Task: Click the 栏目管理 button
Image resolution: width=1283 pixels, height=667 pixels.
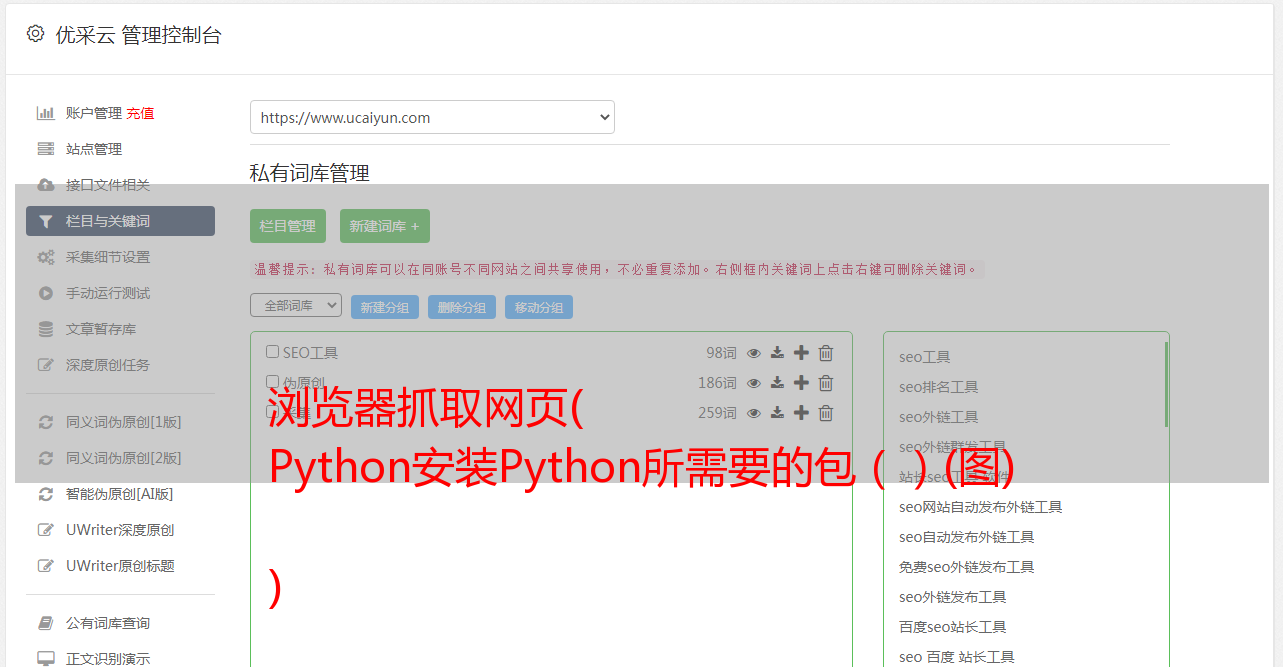Action: pos(288,226)
